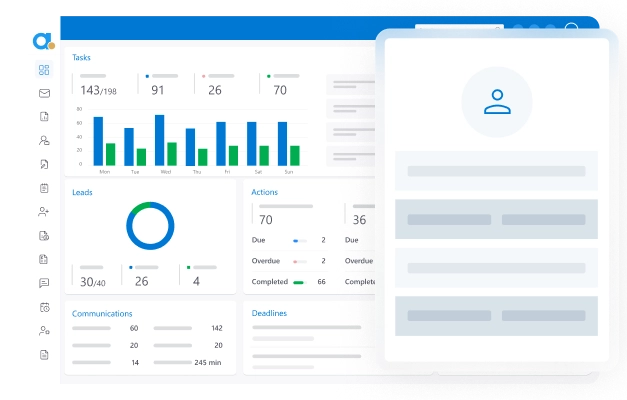Screen dimensions: 627x400
Task: Click the Completed progress bar in Actions
Action: (x=298, y=282)
